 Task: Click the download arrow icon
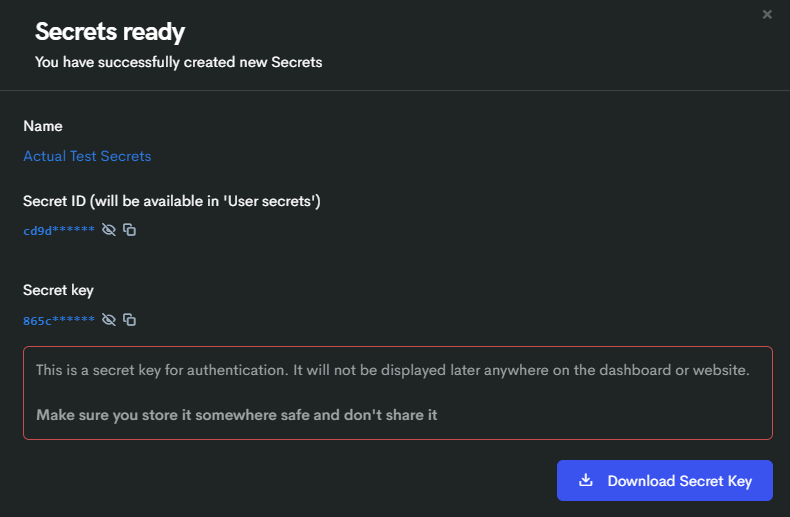[587, 481]
